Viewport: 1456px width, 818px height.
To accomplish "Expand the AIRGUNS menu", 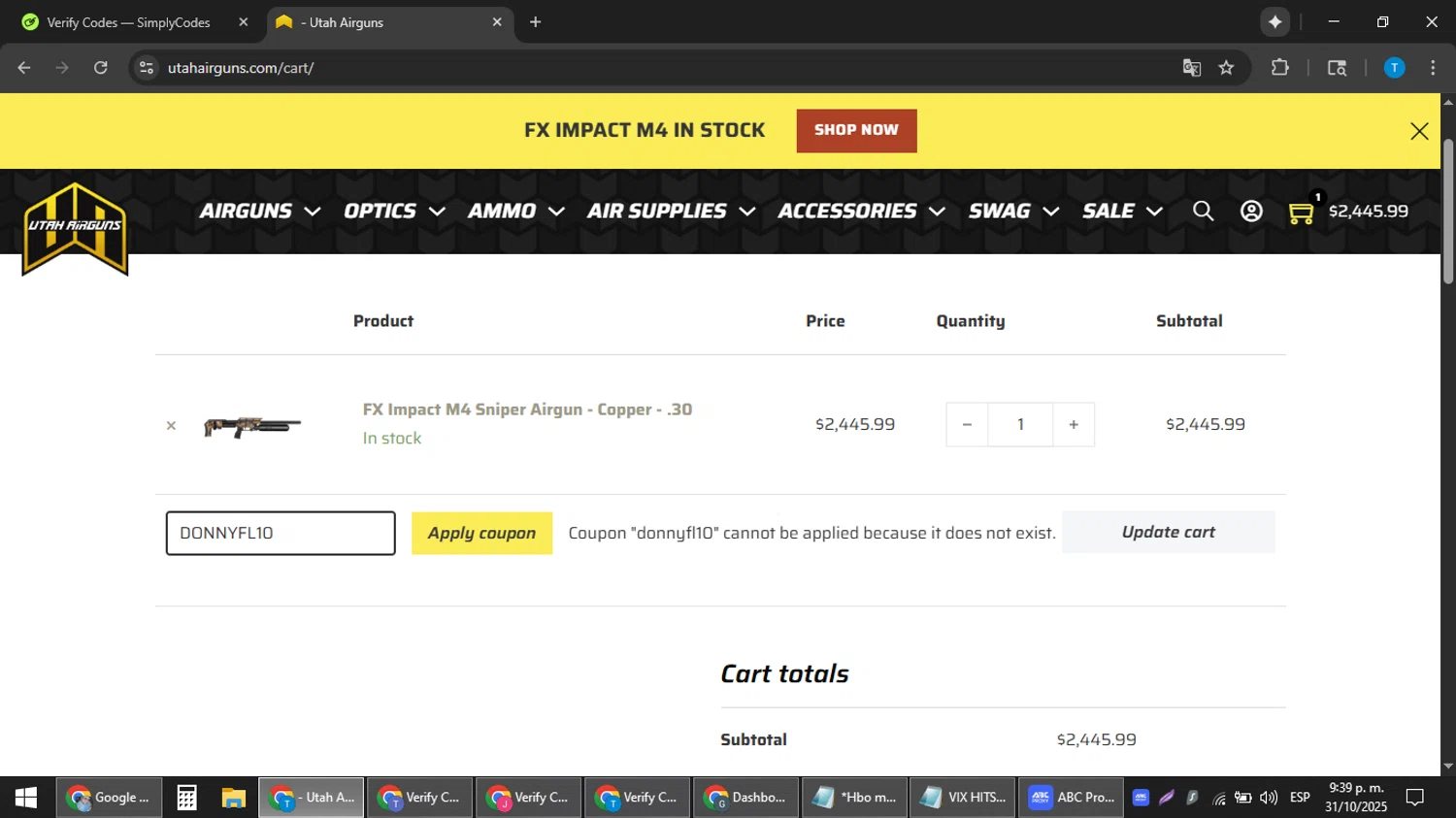I will coord(259,212).
